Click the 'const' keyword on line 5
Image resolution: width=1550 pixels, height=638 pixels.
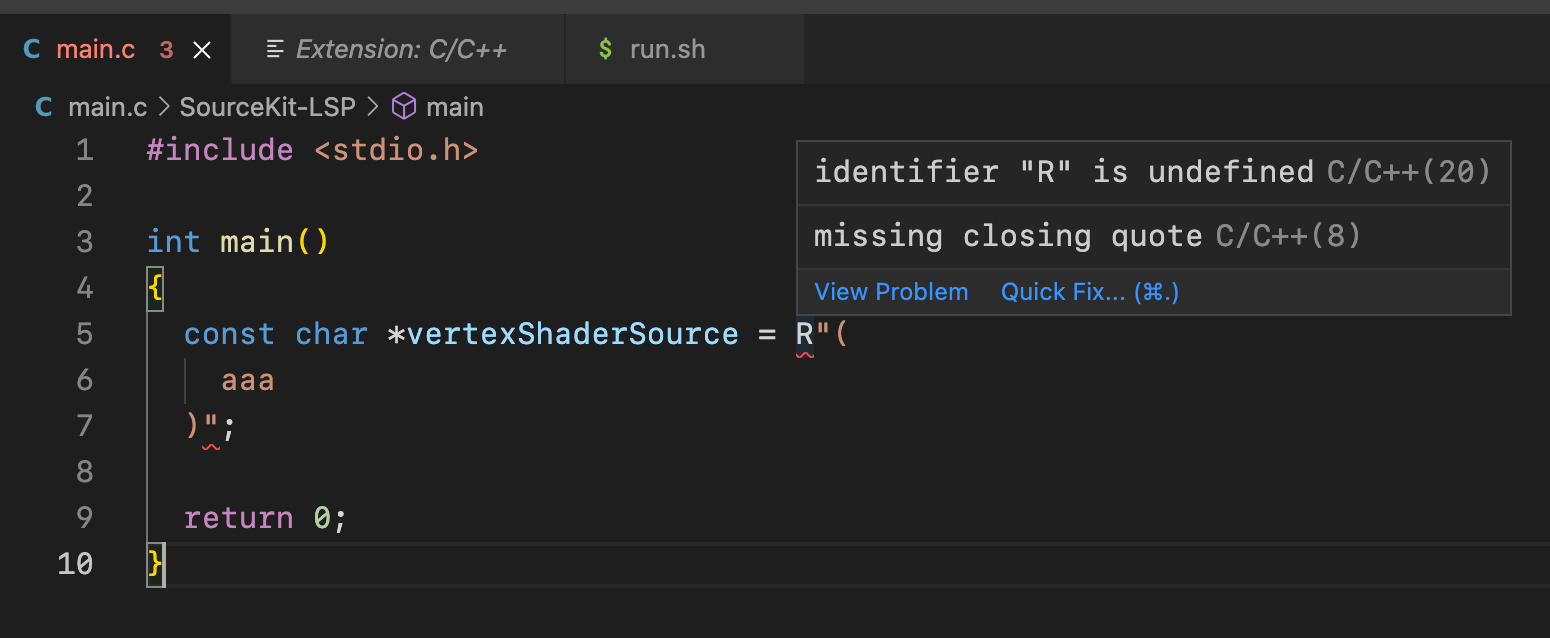[x=229, y=334]
